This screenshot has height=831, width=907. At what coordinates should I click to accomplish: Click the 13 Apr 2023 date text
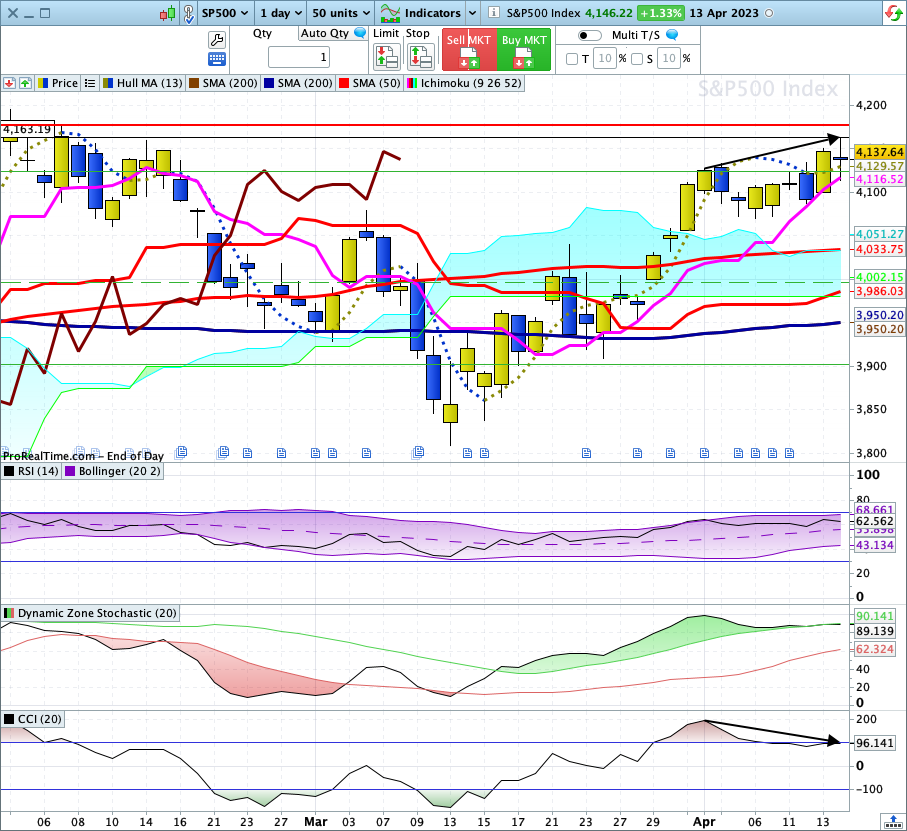pos(724,13)
